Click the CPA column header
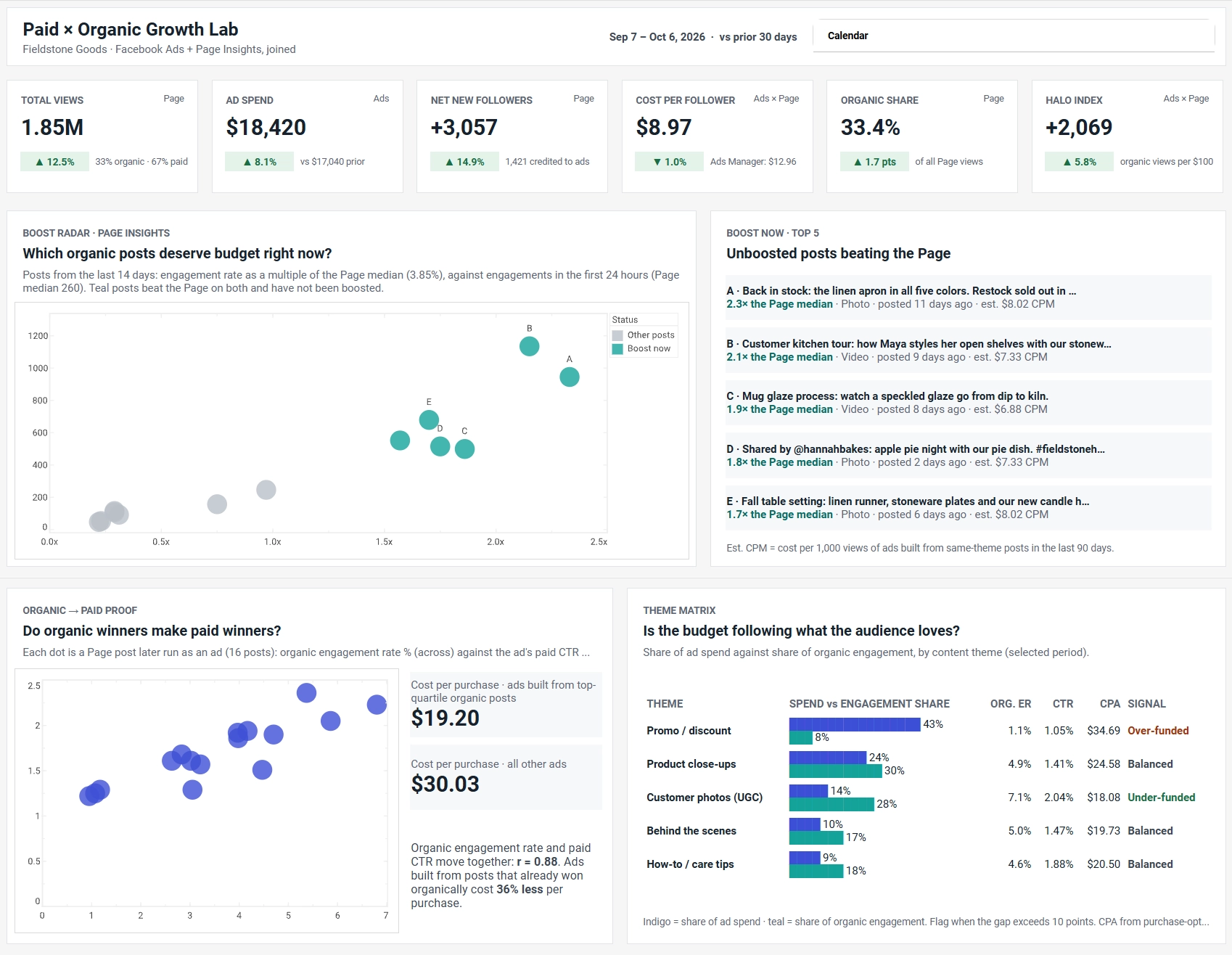Image resolution: width=1232 pixels, height=955 pixels. coord(1109,704)
